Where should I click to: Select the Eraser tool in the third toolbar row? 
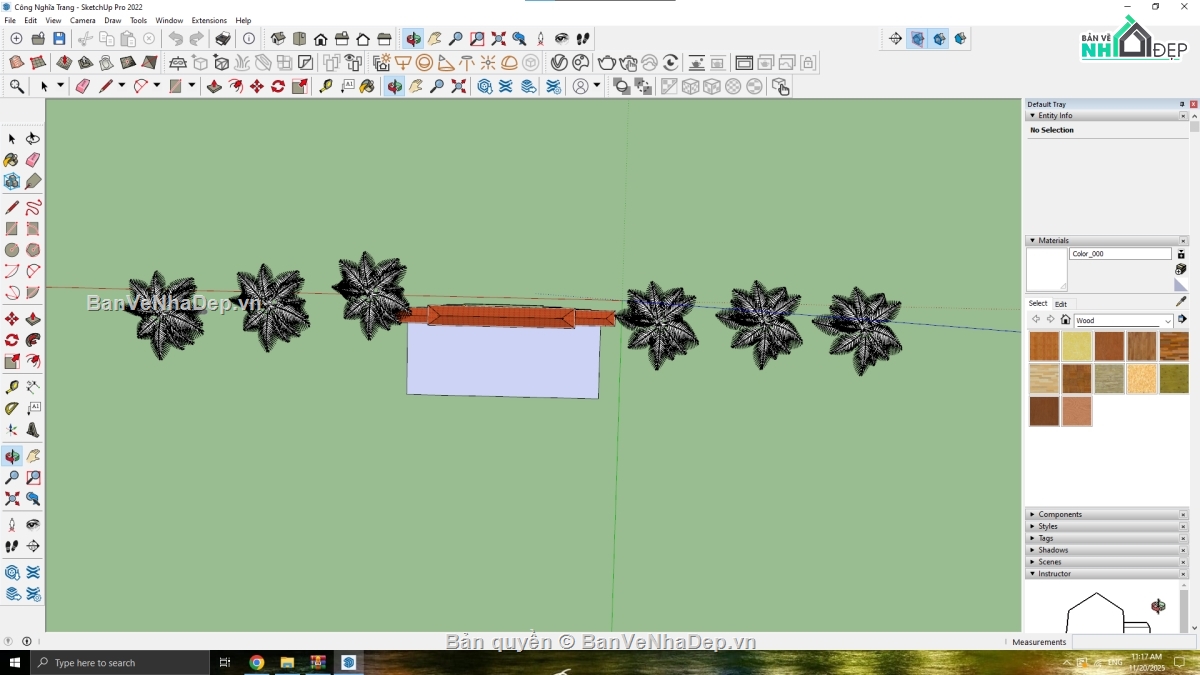point(83,87)
